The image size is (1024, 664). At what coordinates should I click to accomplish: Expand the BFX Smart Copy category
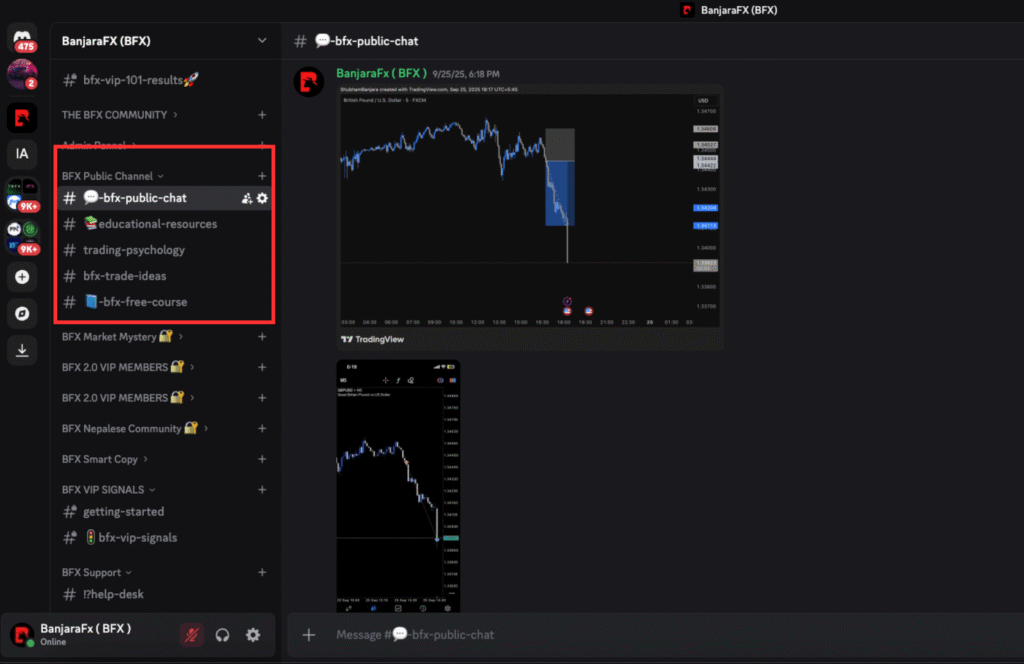pos(100,459)
